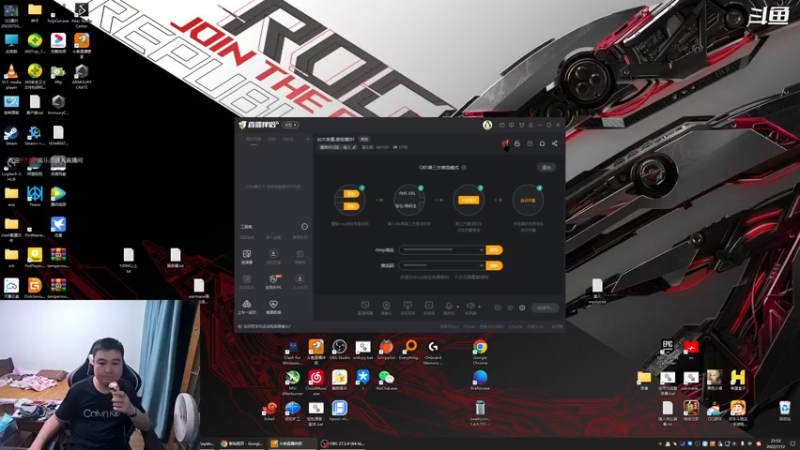
Task: Select the first tab in left panel
Action: pos(254,139)
